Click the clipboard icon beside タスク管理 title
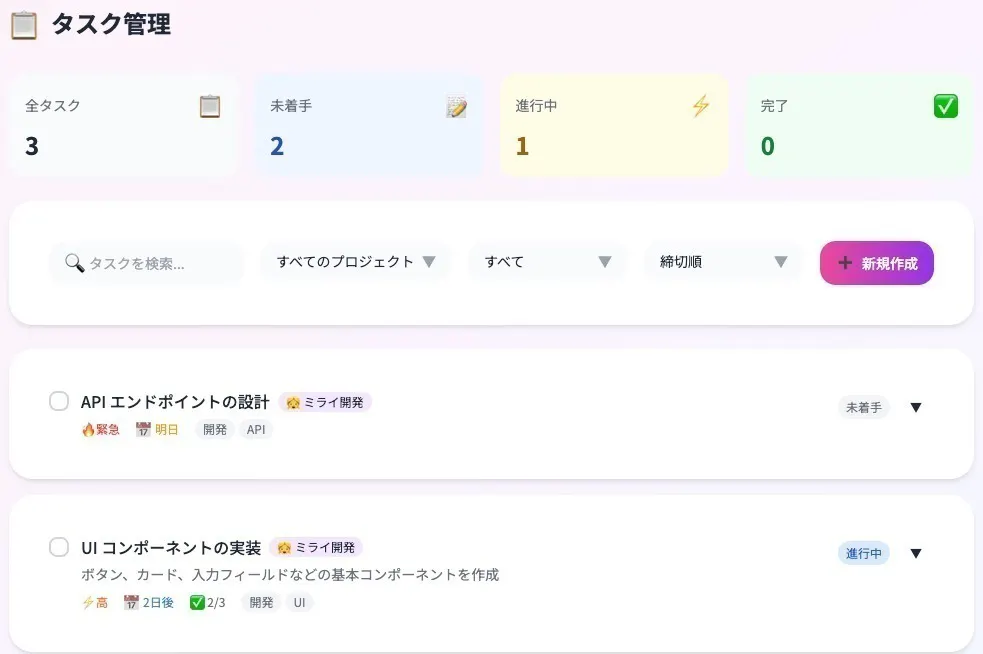 click(x=24, y=25)
